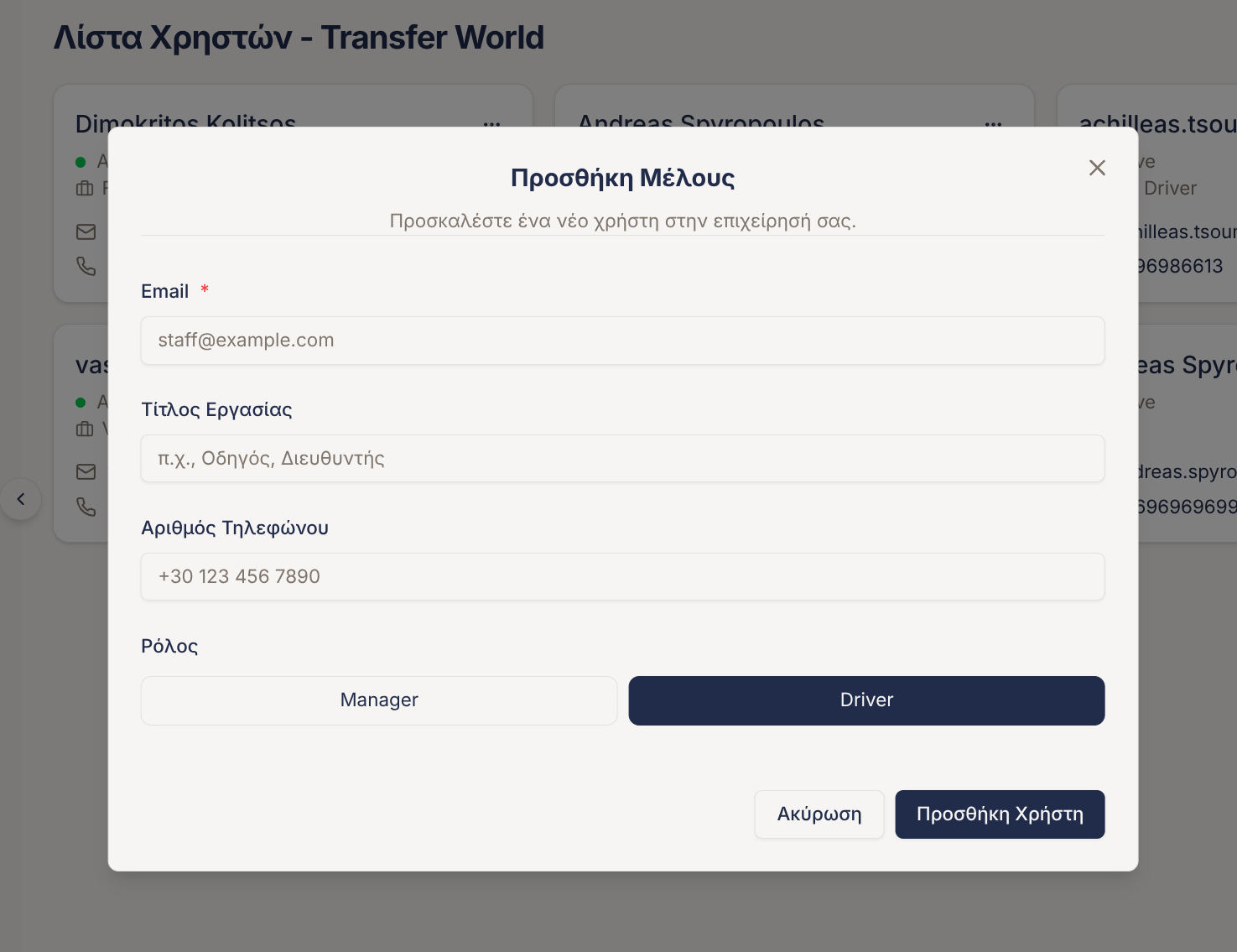
Task: Open Andreas Spyropoulos card three-dot menu
Action: click(994, 123)
